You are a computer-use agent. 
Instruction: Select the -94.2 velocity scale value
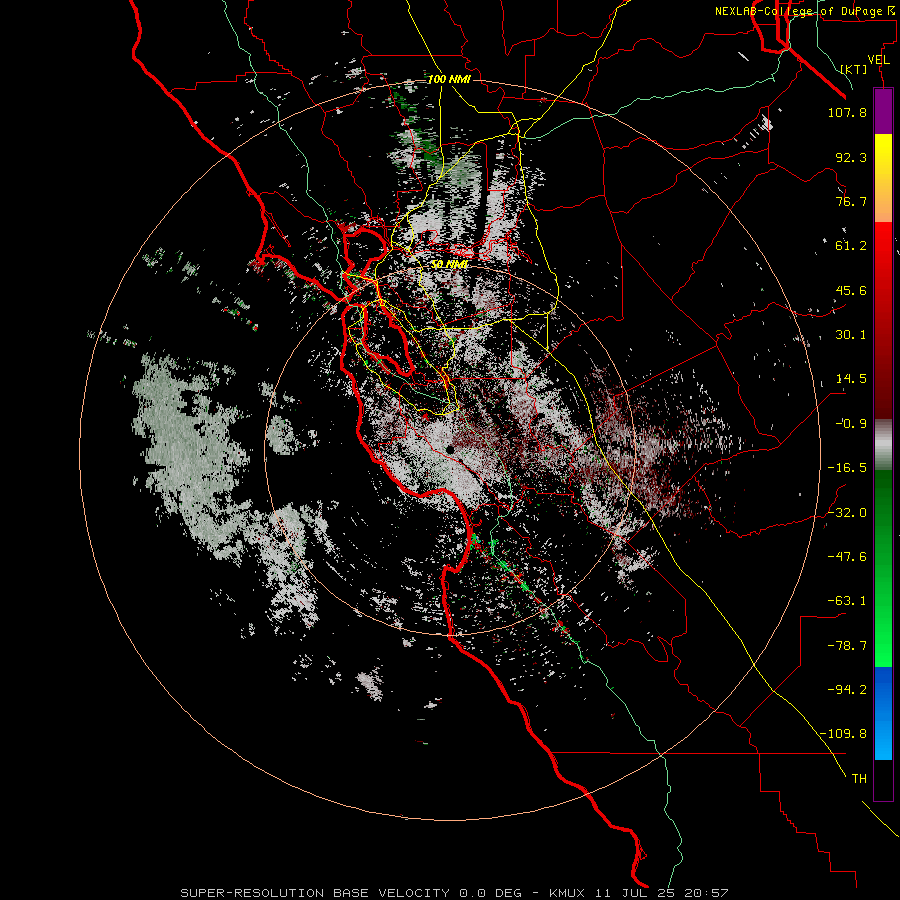coord(847,690)
